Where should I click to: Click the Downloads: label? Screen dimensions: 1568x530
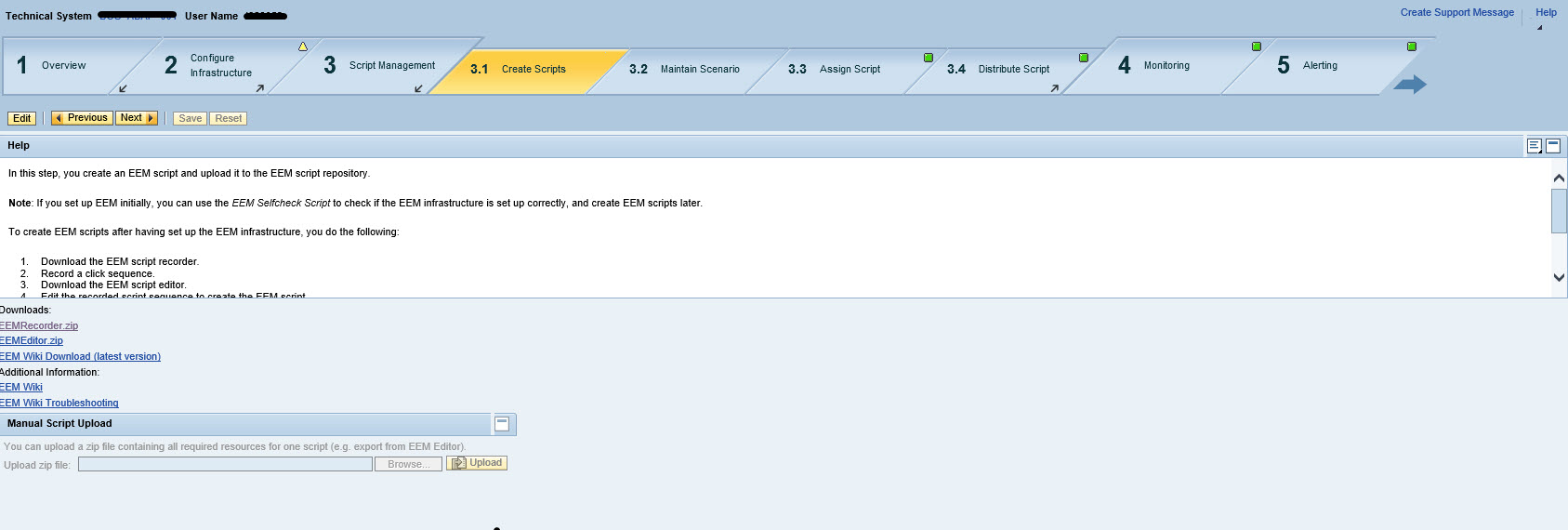(25, 310)
